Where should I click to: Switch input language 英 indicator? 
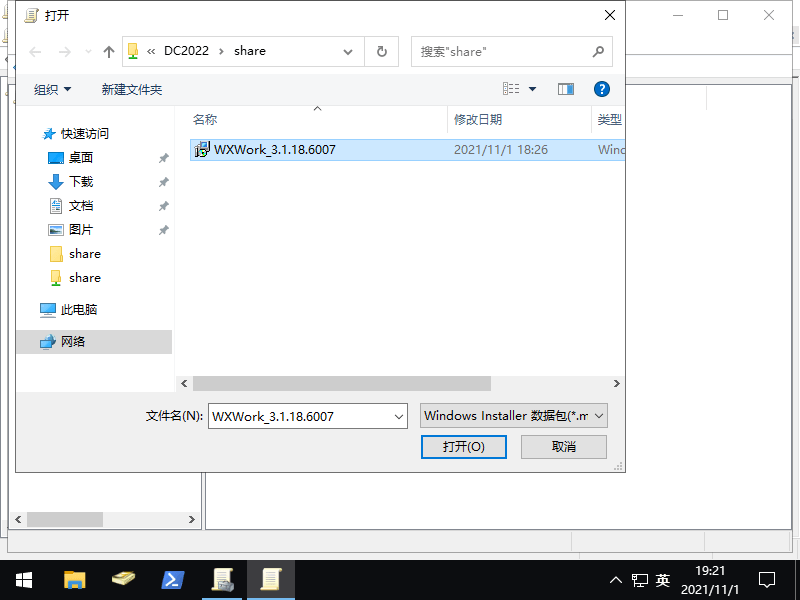click(x=663, y=580)
